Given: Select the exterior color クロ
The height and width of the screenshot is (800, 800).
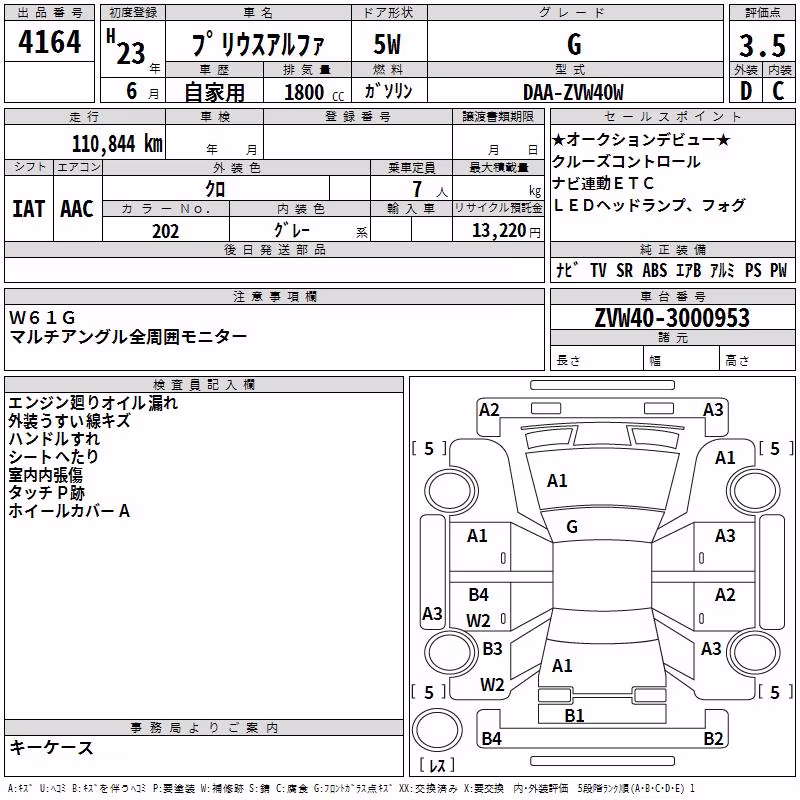Looking at the screenshot, I should [215, 189].
